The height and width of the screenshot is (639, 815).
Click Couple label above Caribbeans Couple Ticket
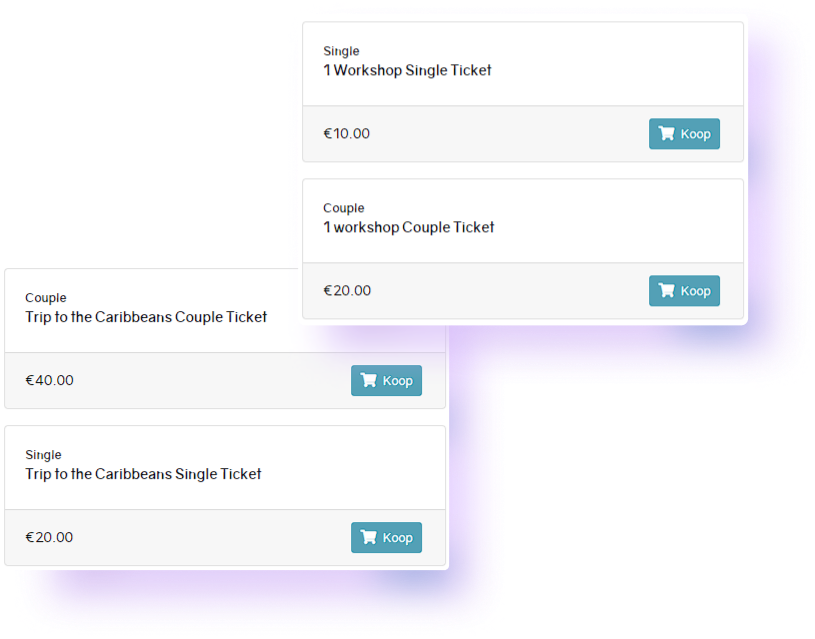tap(46, 298)
